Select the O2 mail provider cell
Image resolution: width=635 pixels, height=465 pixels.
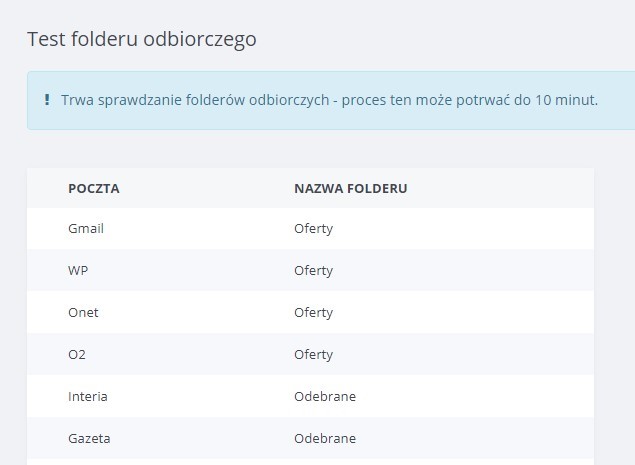click(77, 354)
